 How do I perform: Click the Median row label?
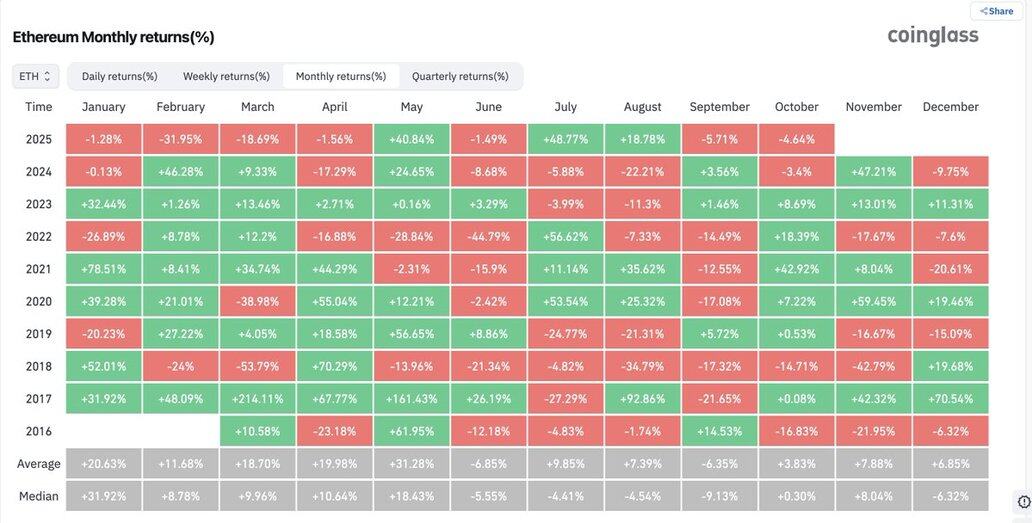coord(39,496)
